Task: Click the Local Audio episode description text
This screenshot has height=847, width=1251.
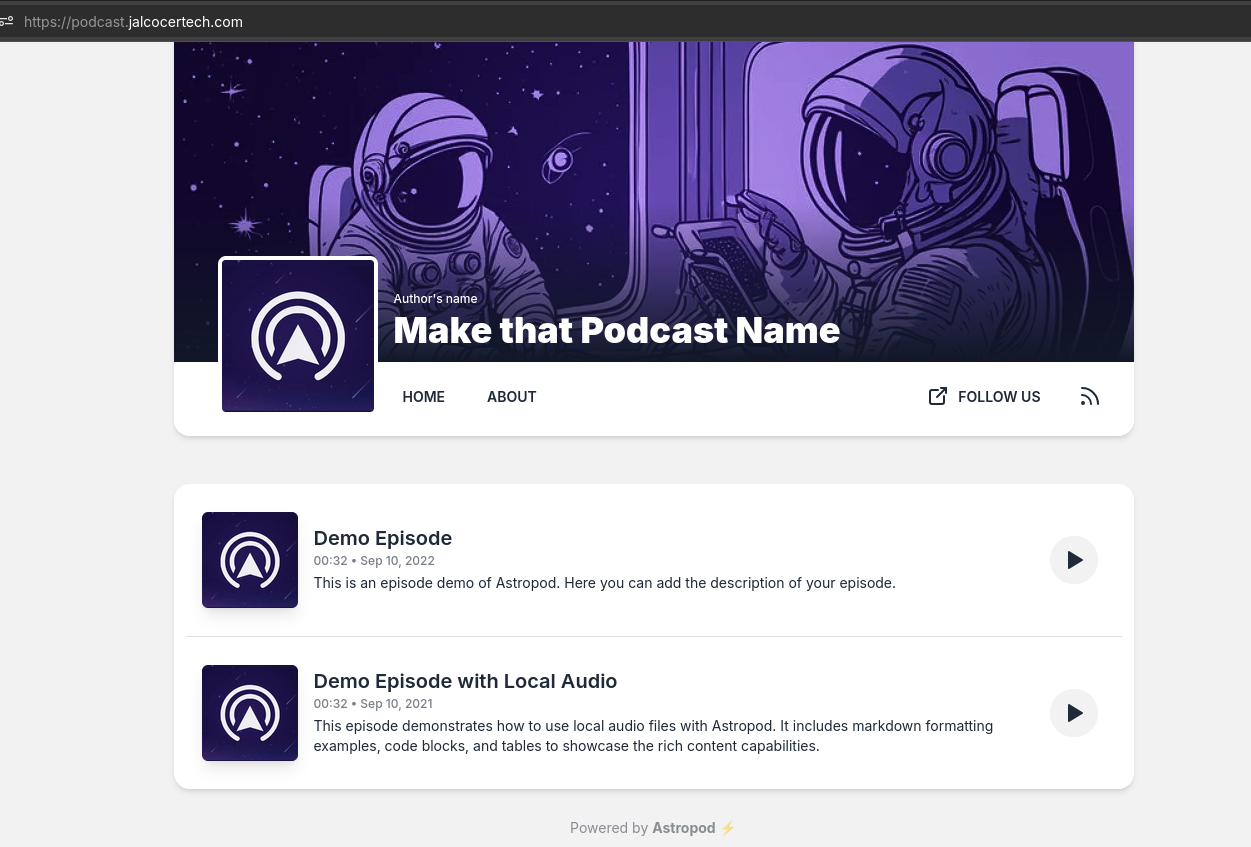Action: coord(652,736)
